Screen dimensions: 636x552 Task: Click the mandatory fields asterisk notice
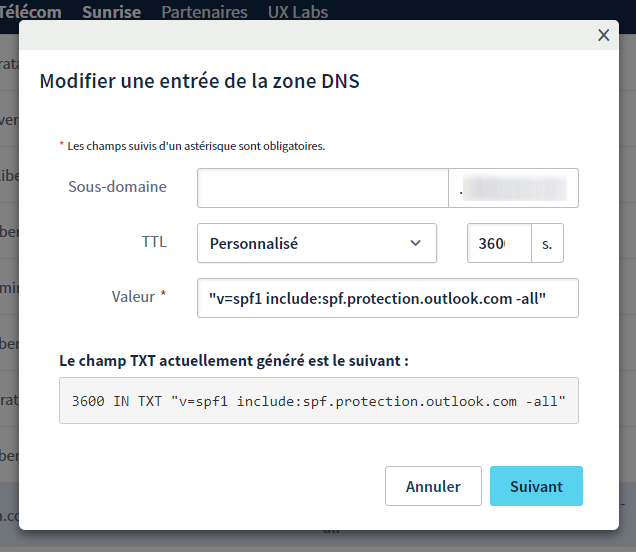[x=192, y=146]
